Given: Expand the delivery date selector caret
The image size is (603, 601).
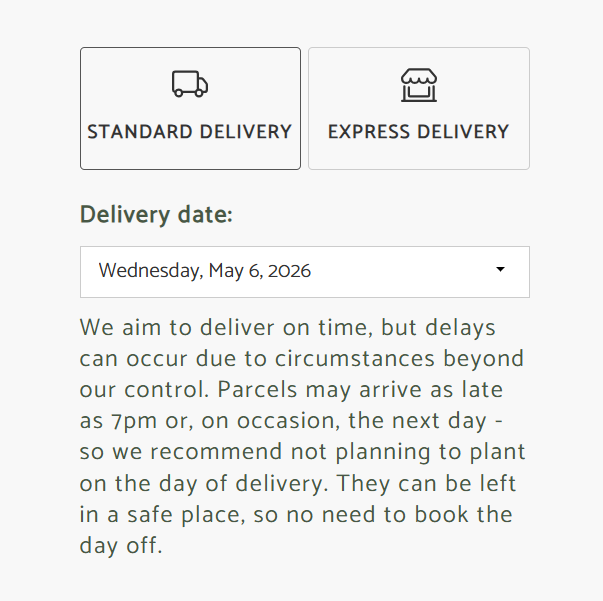Looking at the screenshot, I should pyautogui.click(x=500, y=270).
